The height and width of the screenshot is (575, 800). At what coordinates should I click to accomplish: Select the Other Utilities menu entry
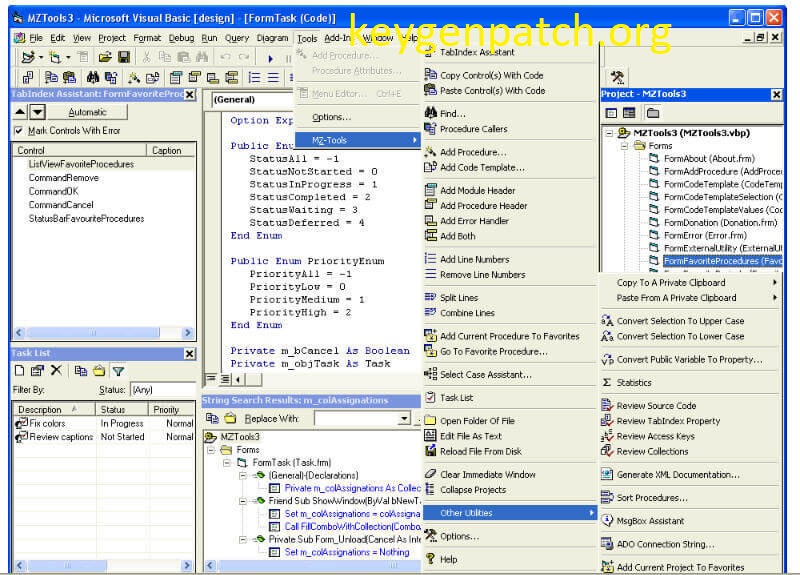510,513
